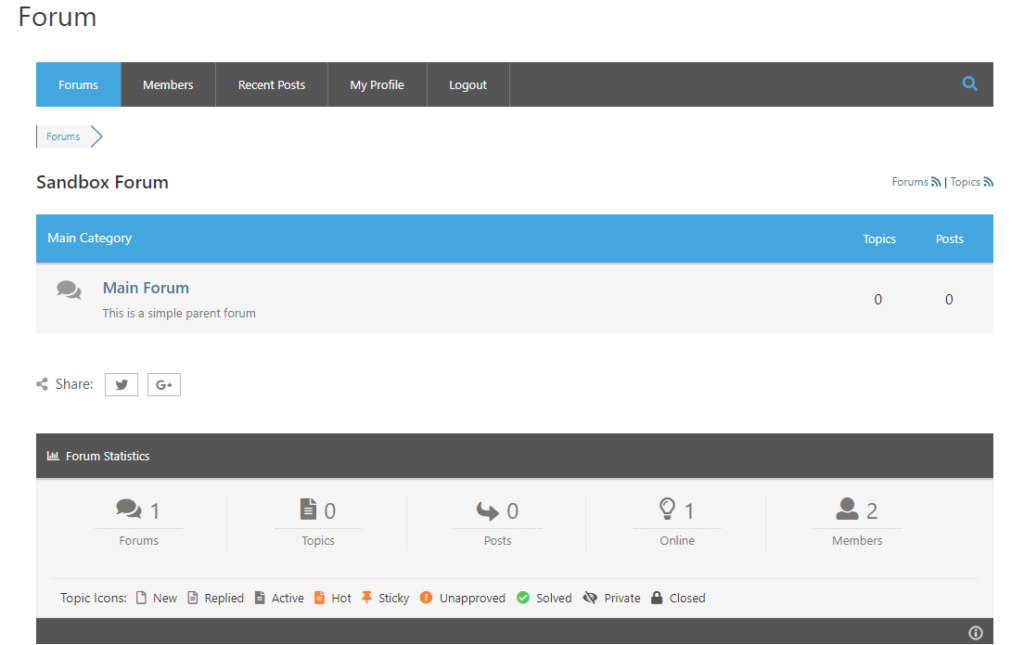1024x645 pixels.
Task: Go to My Profile
Action: pos(377,84)
